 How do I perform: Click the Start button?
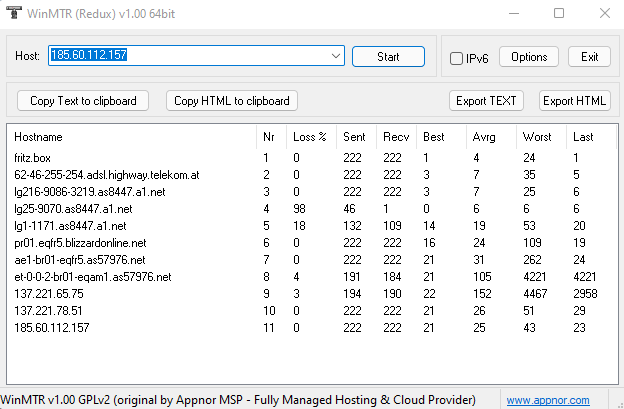[x=388, y=56]
